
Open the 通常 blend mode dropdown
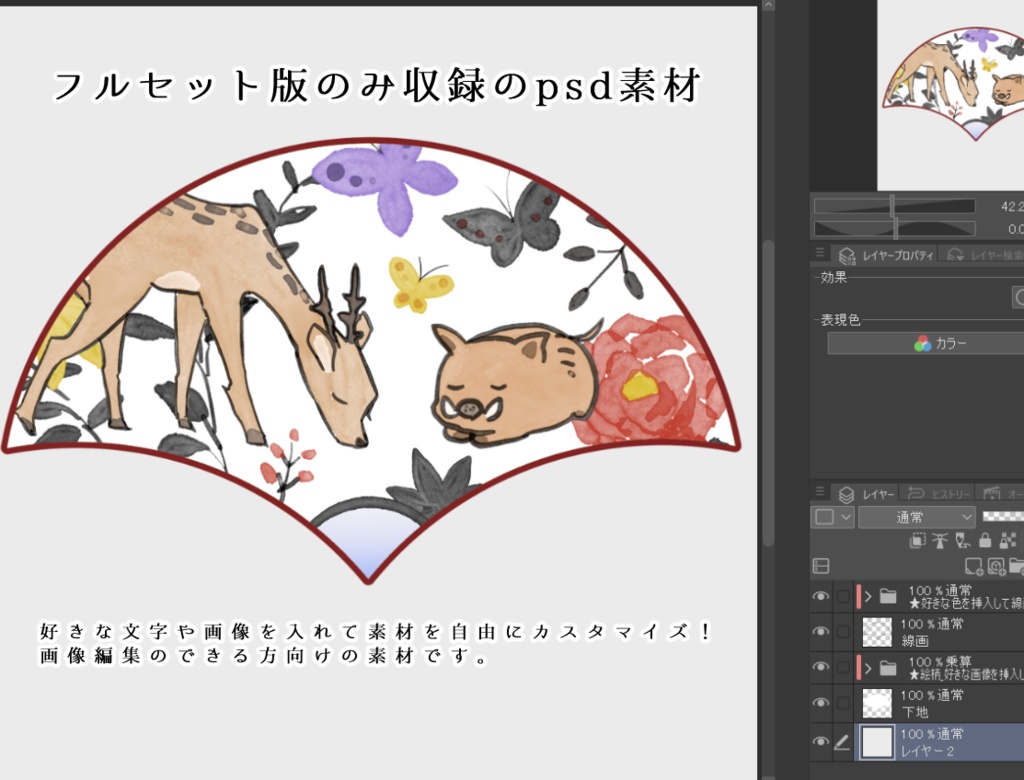[917, 517]
